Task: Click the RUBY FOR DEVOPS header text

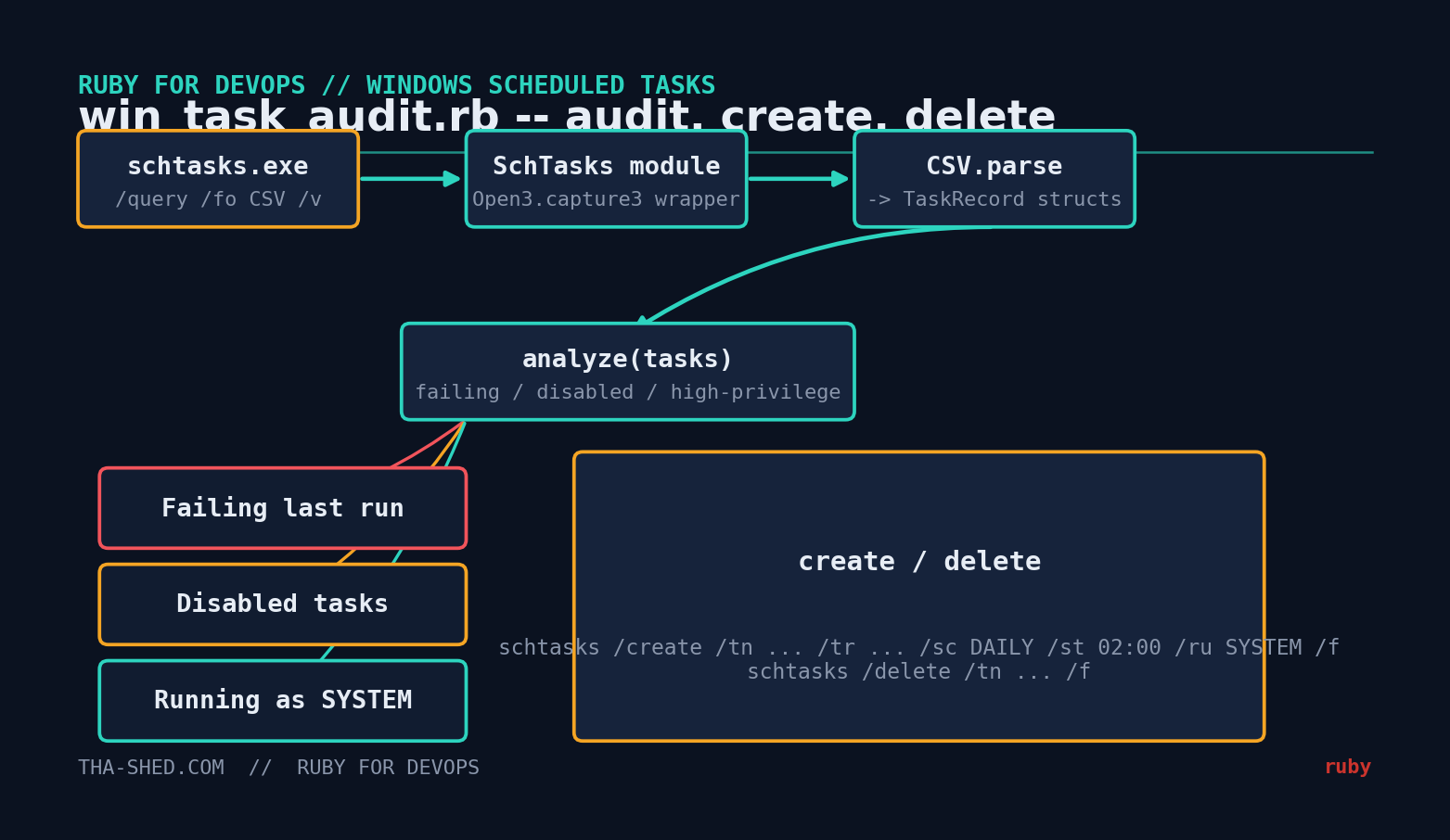Action: pyautogui.click(x=397, y=86)
